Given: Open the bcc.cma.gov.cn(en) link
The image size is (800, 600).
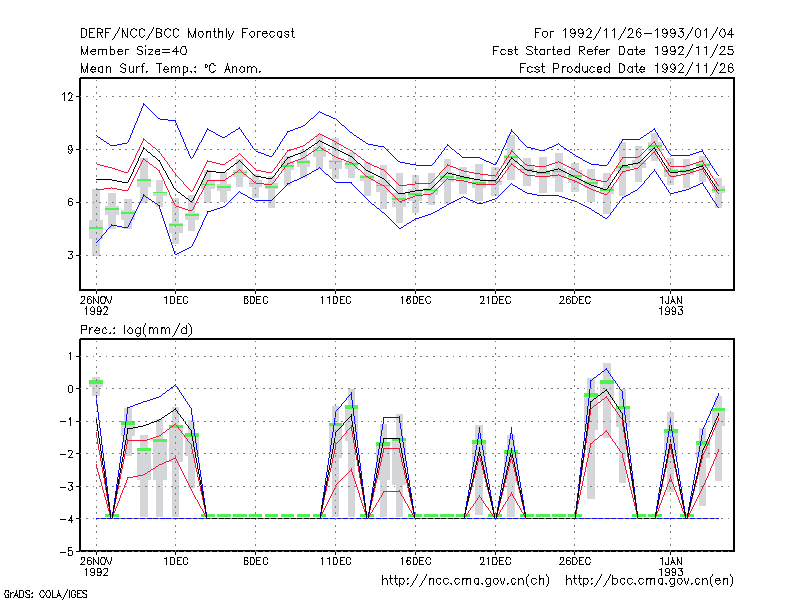Looking at the screenshot, I should (x=649, y=581).
